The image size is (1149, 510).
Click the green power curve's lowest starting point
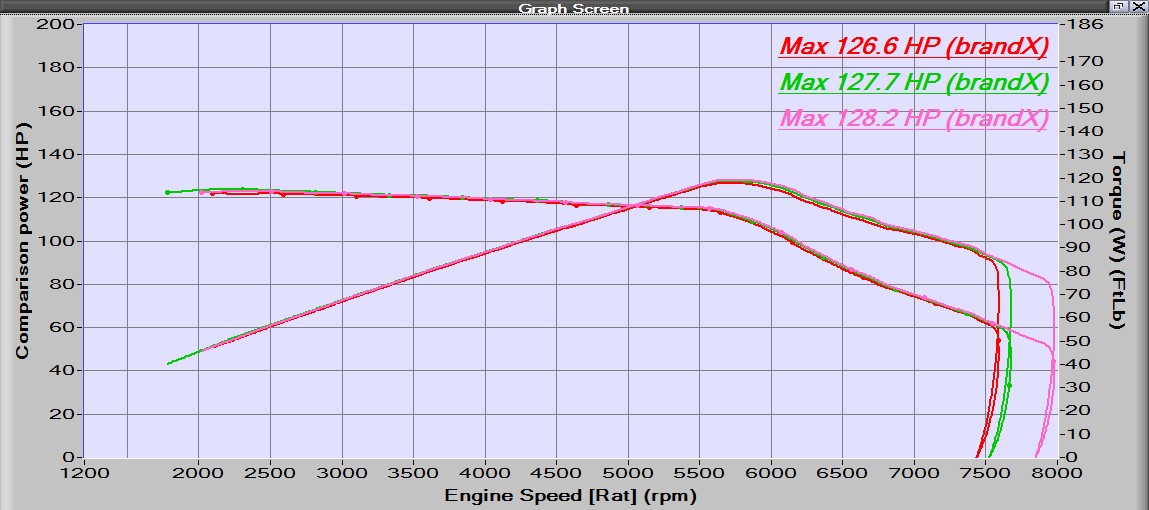tap(168, 363)
